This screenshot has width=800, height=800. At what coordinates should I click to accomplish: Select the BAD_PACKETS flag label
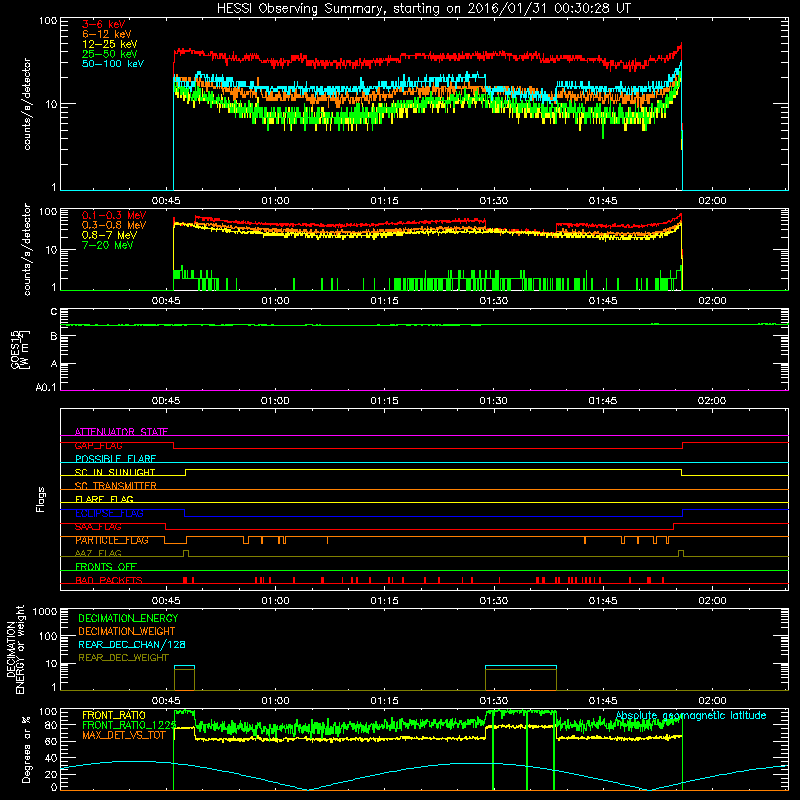109,580
